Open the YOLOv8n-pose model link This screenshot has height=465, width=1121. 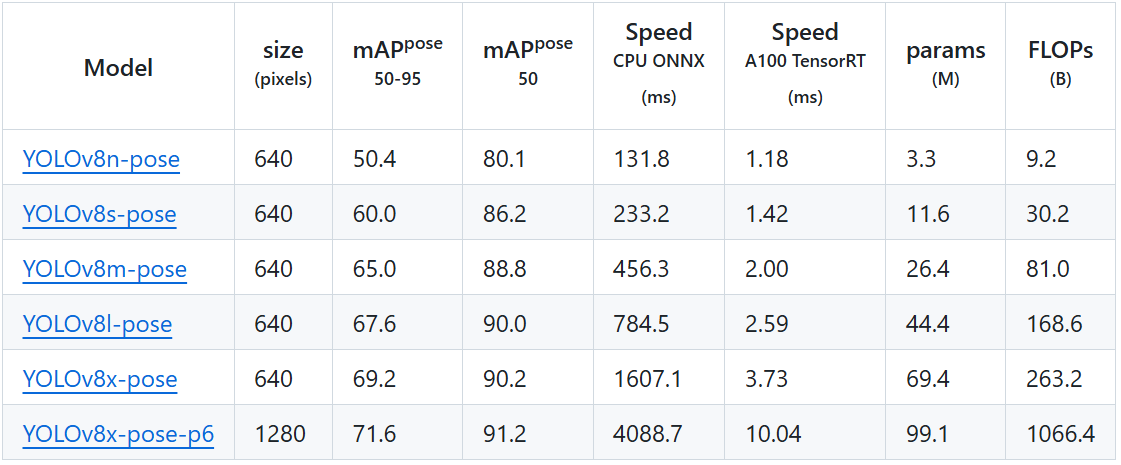coord(101,158)
